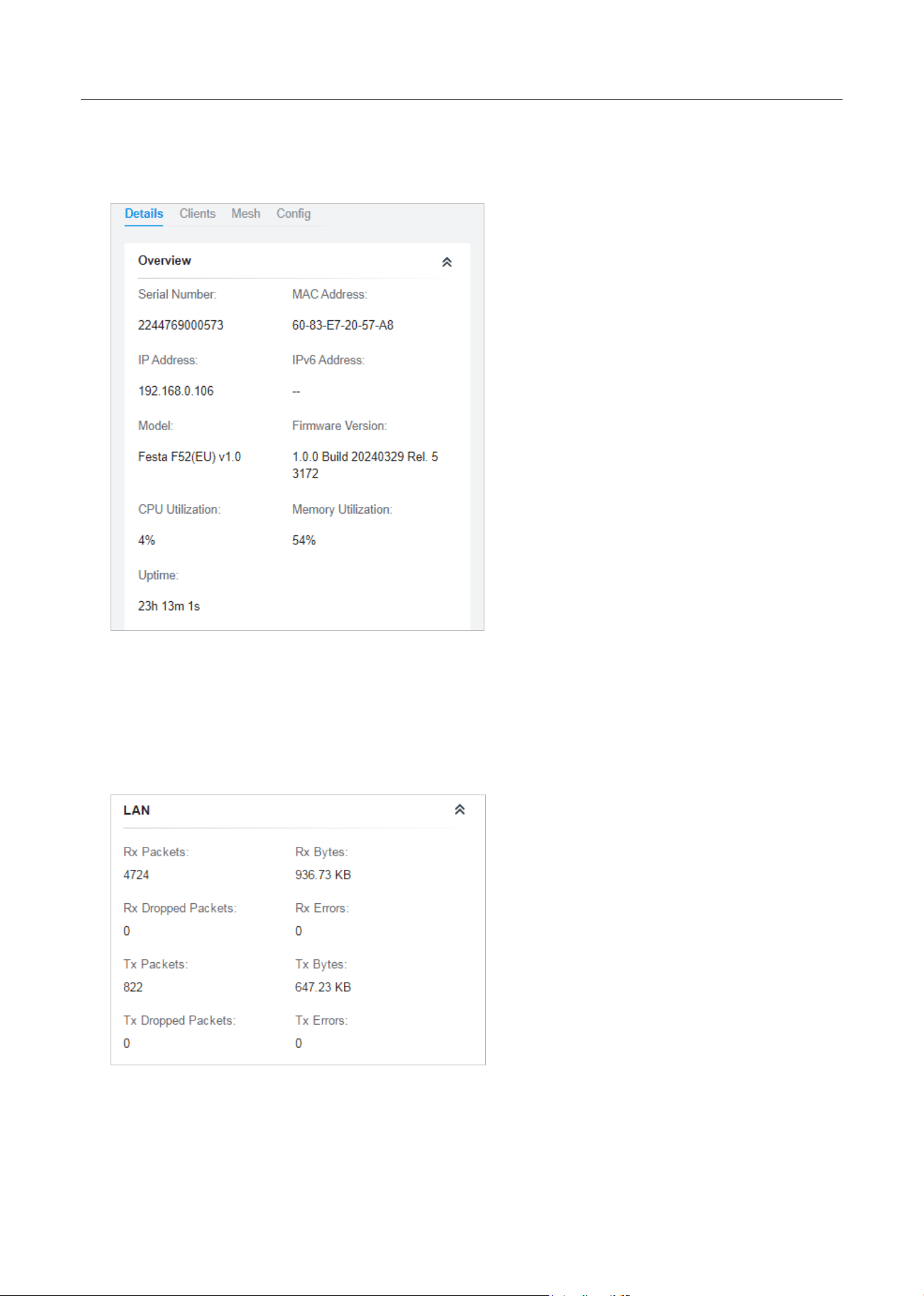Viewport: 924px width, 1296px height.
Task: Click uptime value 23h 13m 1s
Action: 169,606
